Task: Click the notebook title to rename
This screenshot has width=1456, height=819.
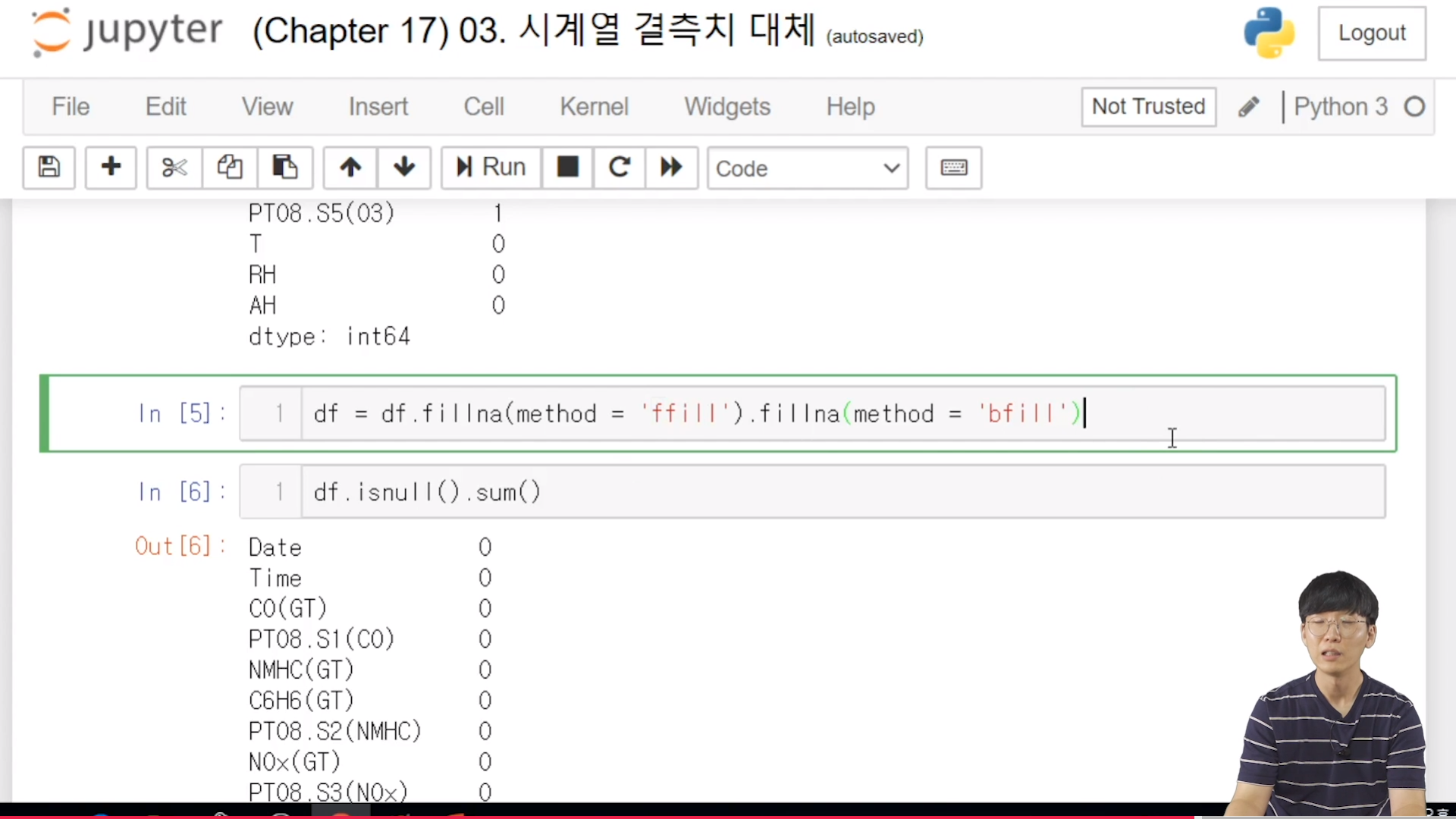Action: click(533, 32)
